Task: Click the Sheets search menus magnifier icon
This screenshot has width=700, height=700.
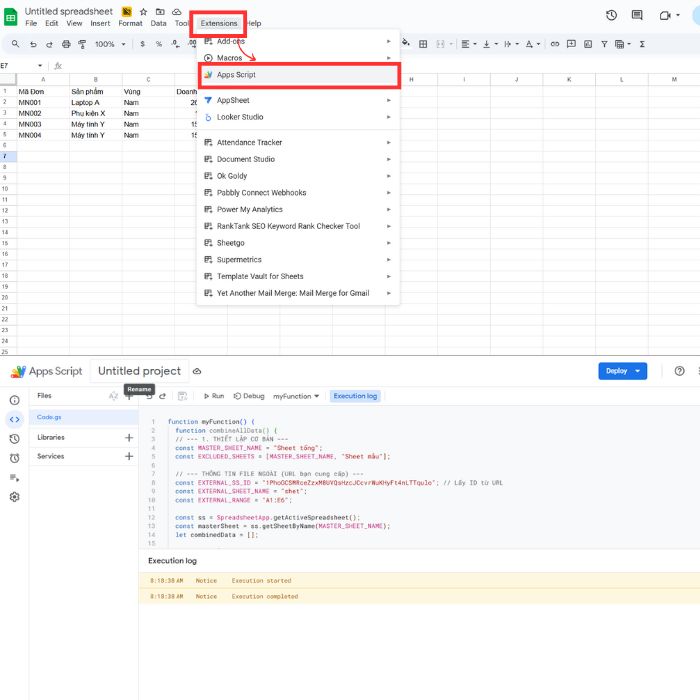Action: click(x=15, y=44)
